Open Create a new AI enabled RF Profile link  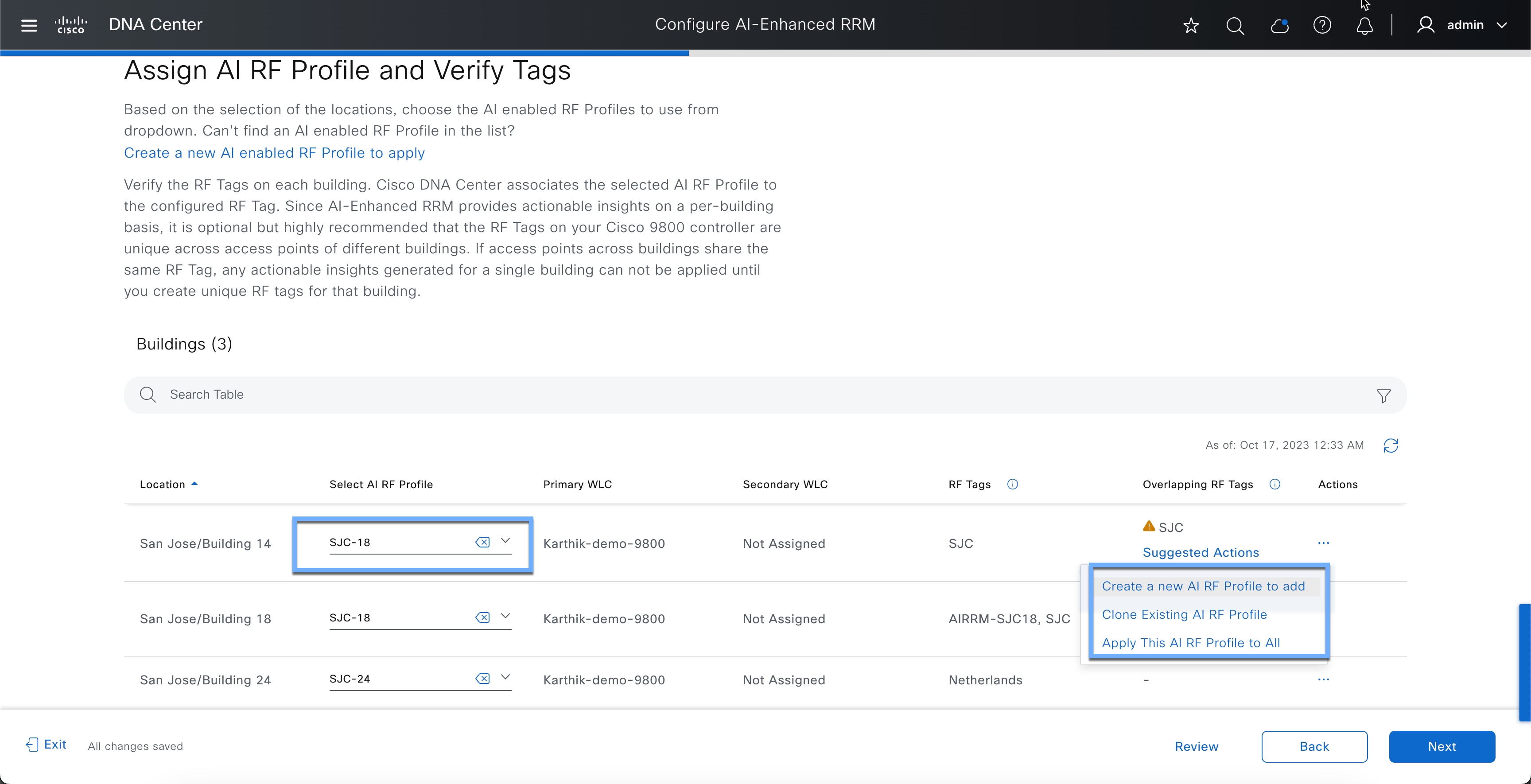point(274,153)
